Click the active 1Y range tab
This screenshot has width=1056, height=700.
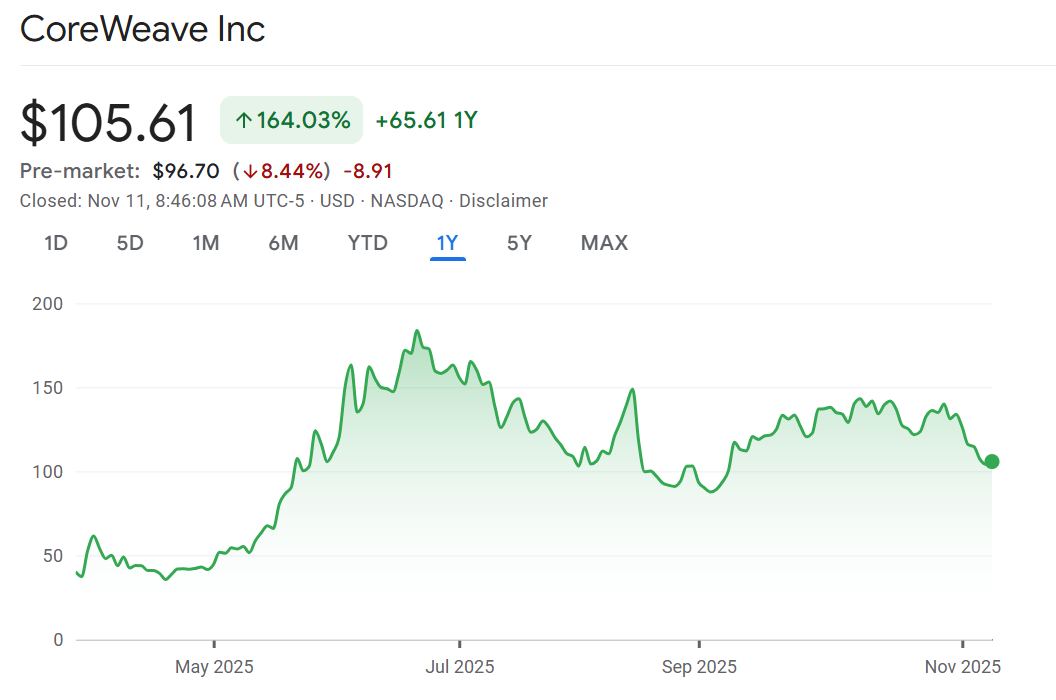click(447, 243)
